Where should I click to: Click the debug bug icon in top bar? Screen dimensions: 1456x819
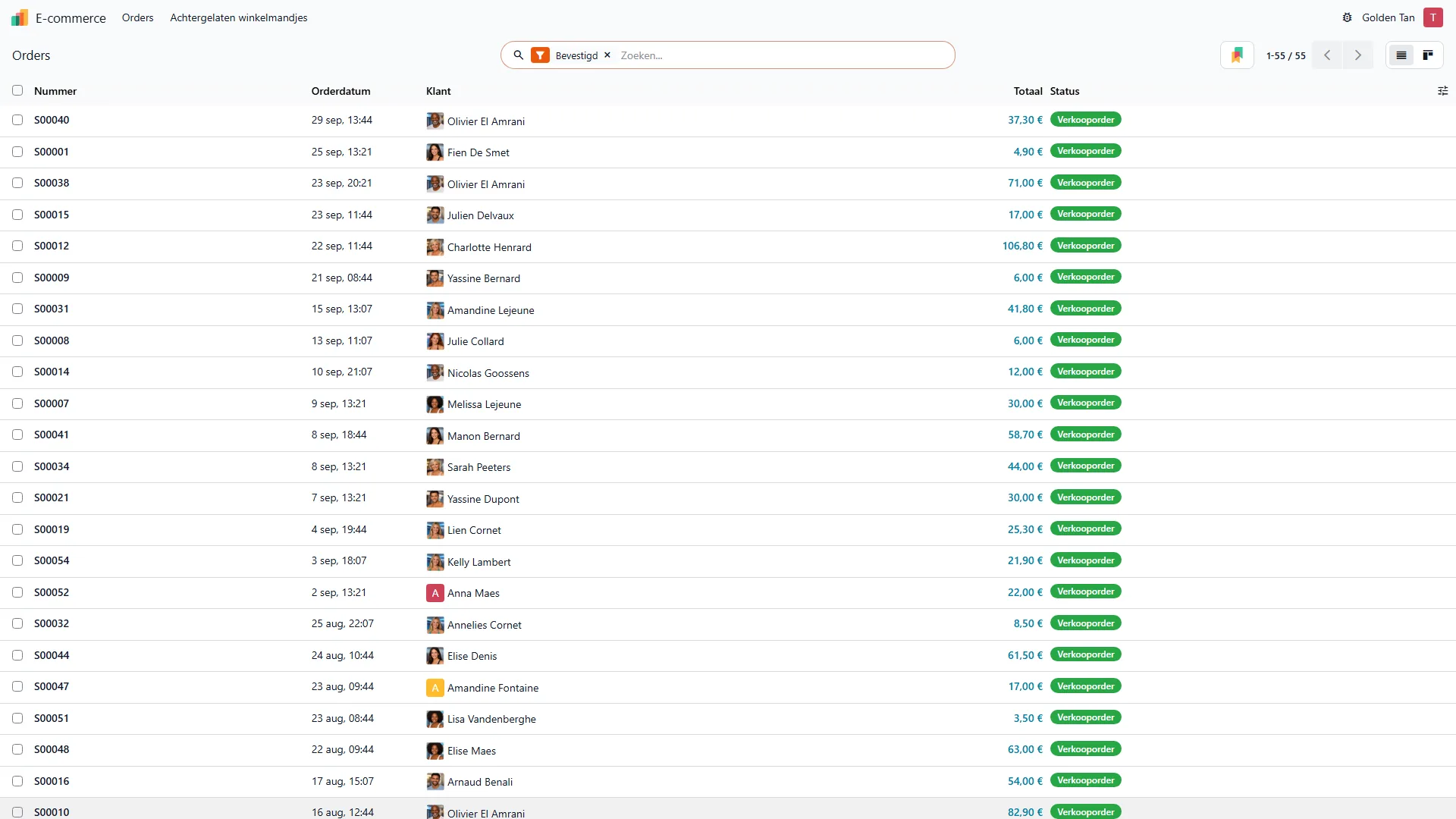pyautogui.click(x=1347, y=17)
